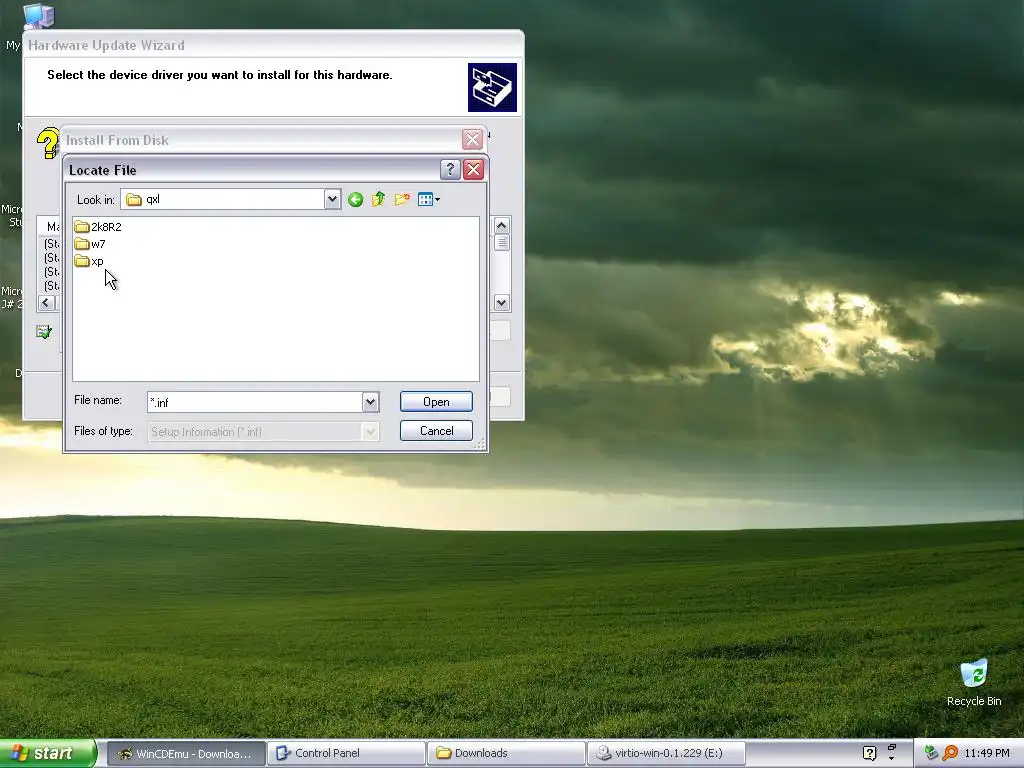Go back using the green arrow icon

pos(355,199)
